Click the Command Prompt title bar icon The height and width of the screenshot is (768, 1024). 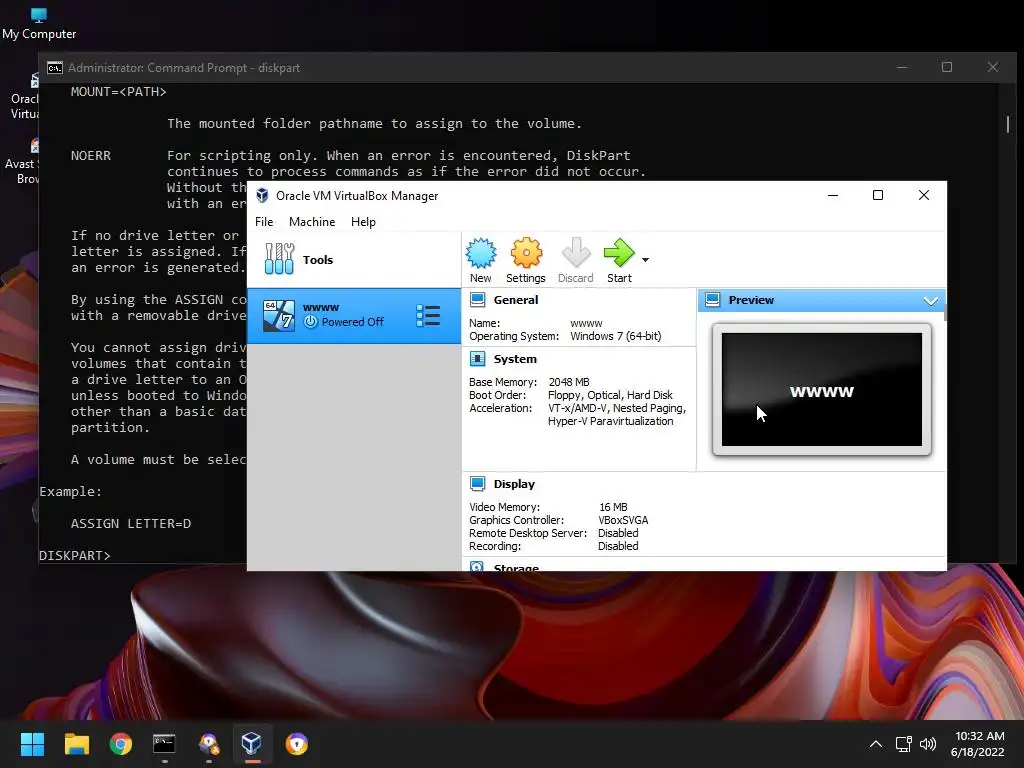point(55,67)
